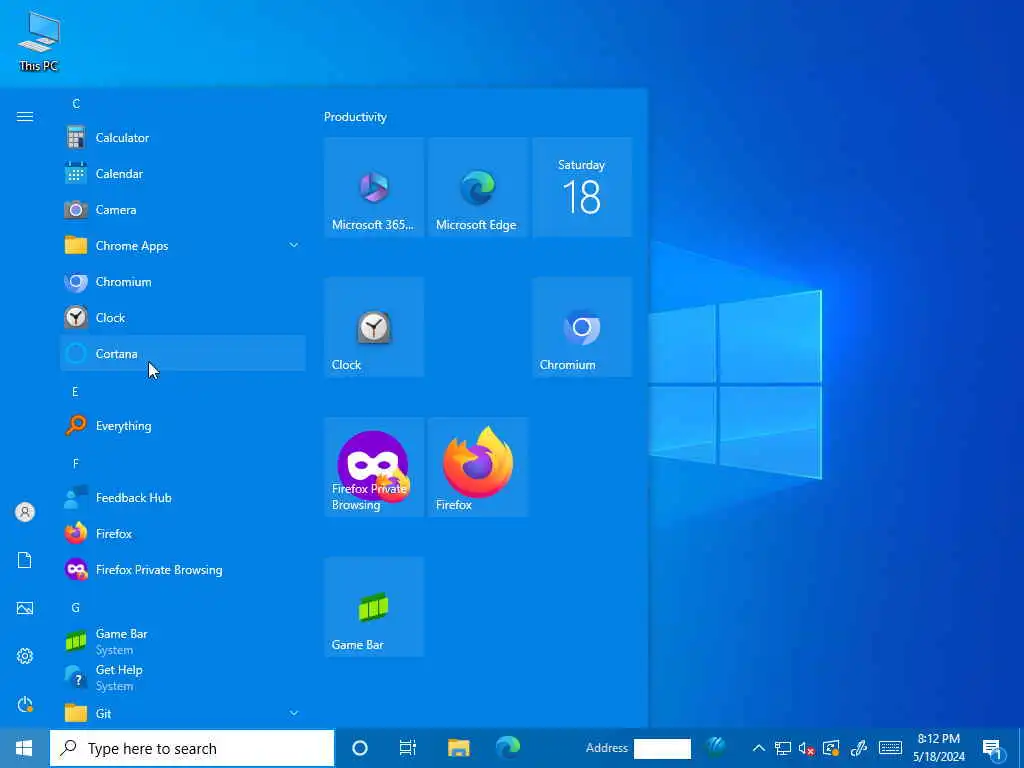Open the touch keyboard

click(x=890, y=748)
